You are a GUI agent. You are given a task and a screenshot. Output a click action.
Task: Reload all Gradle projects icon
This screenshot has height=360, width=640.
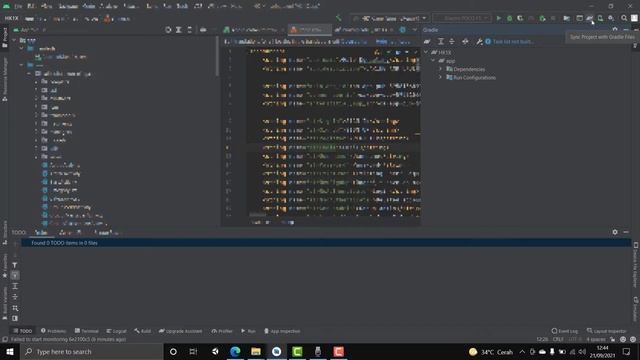(x=427, y=41)
